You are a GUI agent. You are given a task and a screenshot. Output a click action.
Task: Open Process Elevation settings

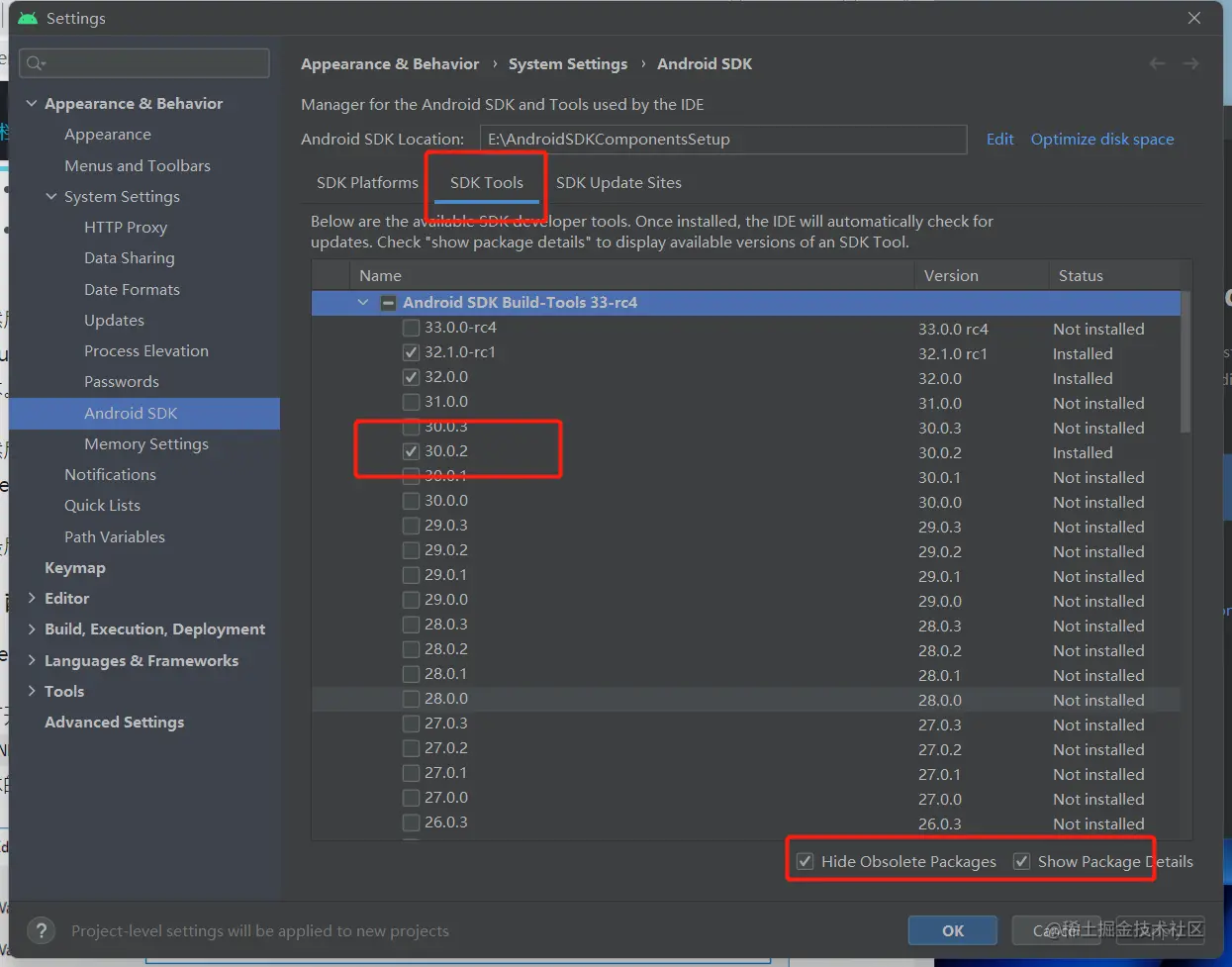click(146, 350)
